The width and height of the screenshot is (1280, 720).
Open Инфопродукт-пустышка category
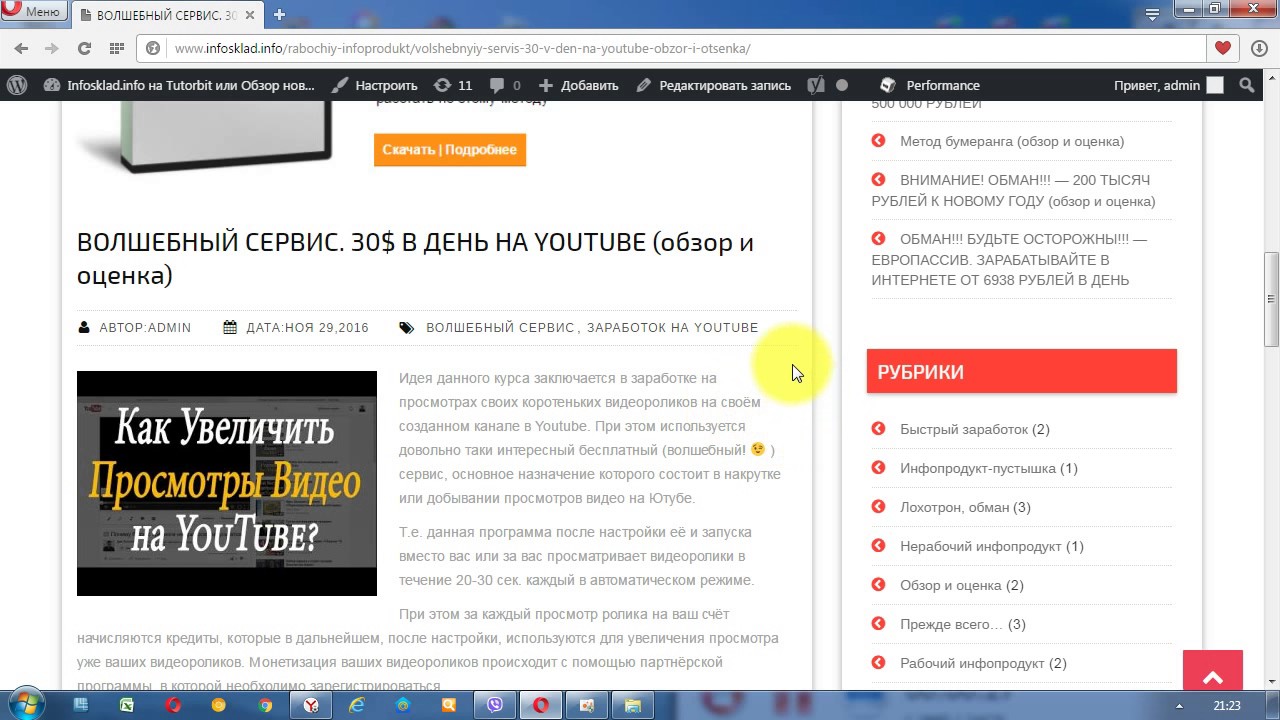(978, 468)
